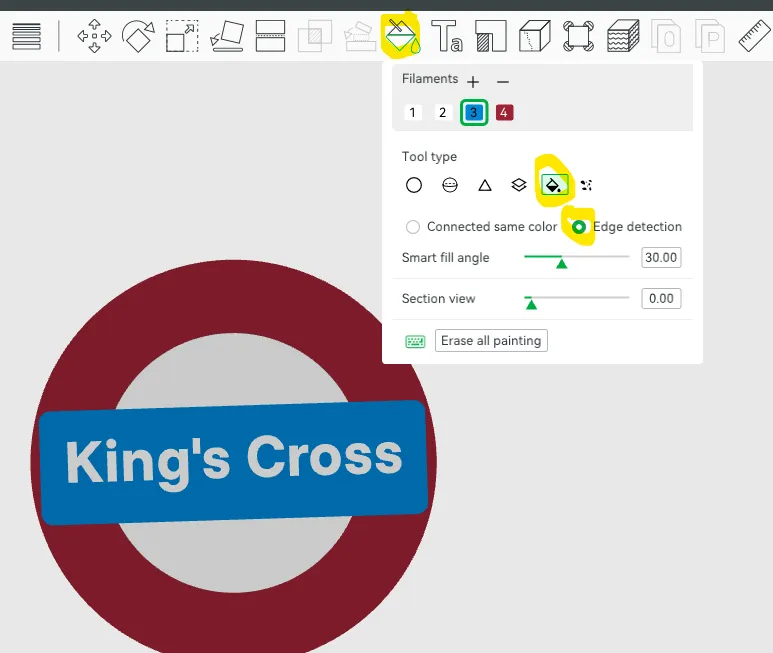Screen dimensions: 773x653
Task: Choose filament 2 swatch
Action: [443, 112]
